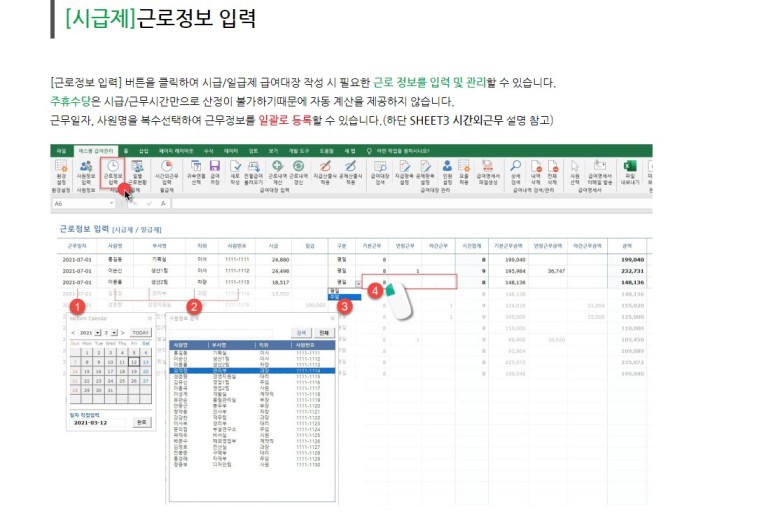This screenshot has height=514, width=773.
Task: Click the employee search text field
Action: tap(221, 333)
